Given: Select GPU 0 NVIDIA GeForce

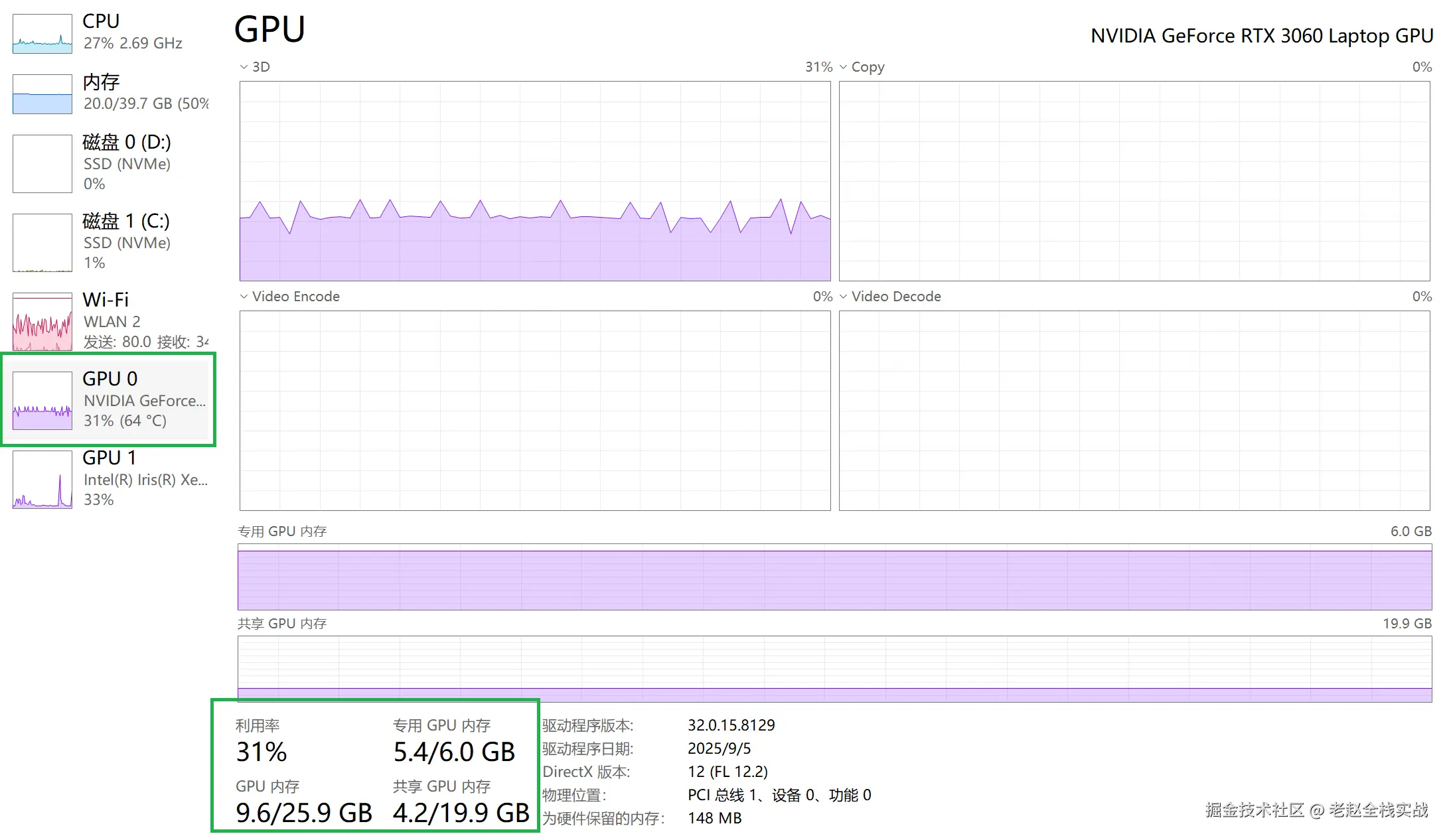Looking at the screenshot, I should [110, 398].
